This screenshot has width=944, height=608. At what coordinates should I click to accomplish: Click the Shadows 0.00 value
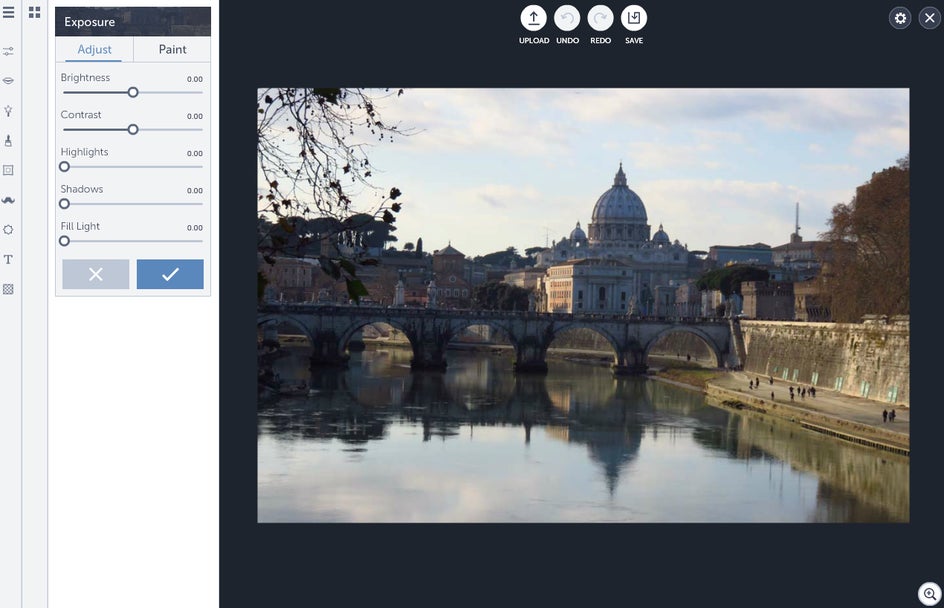click(194, 191)
